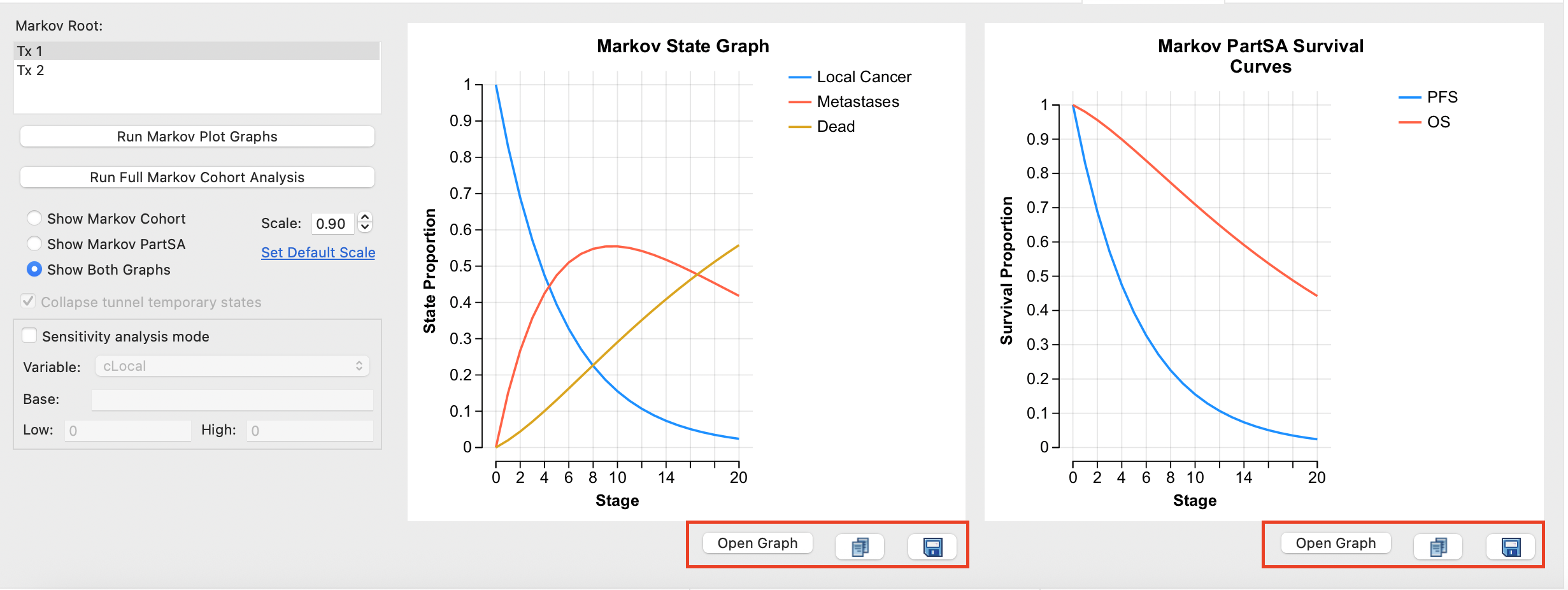Click Run Markov Plot Graphs button
Viewport: 1568px width, 590px height.
tap(197, 136)
